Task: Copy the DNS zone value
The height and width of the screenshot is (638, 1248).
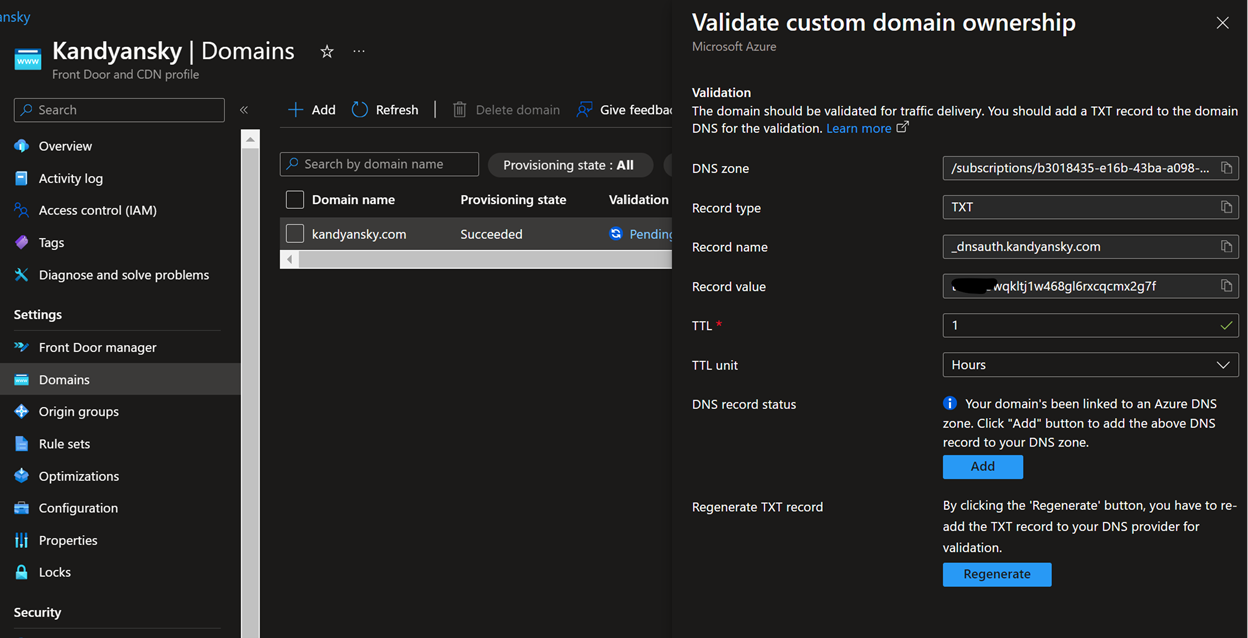Action: (1226, 168)
